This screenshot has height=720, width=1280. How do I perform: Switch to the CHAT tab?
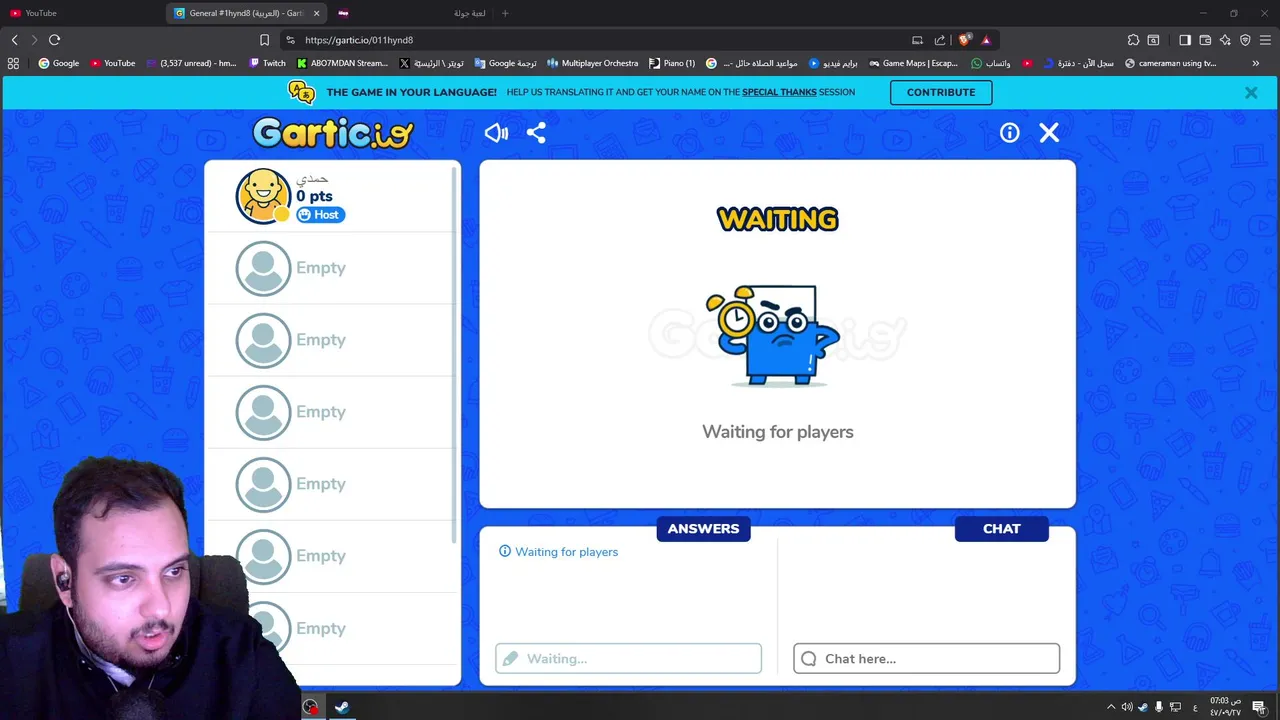tap(1001, 529)
